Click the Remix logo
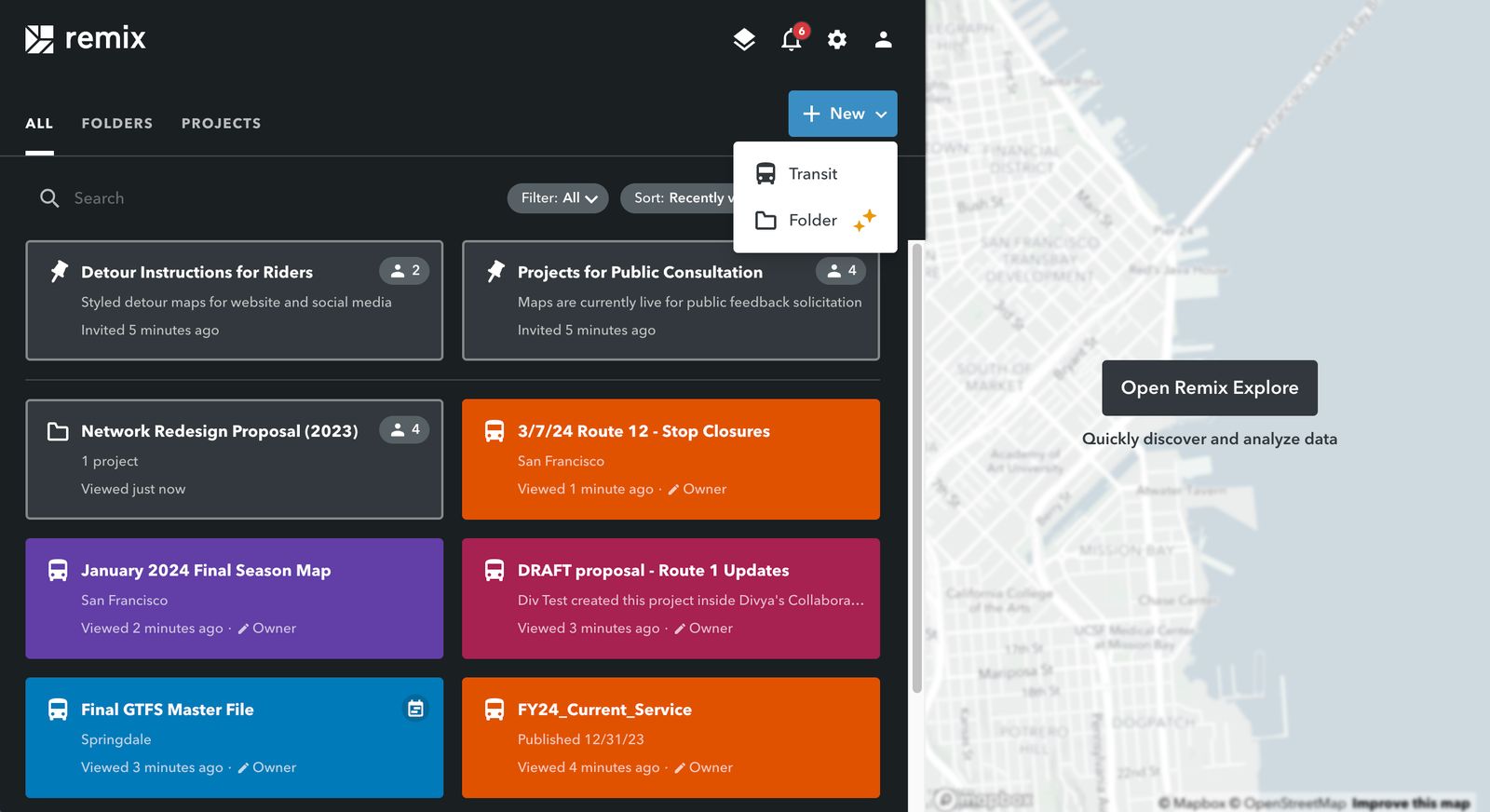Image resolution: width=1490 pixels, height=812 pixels. click(86, 39)
